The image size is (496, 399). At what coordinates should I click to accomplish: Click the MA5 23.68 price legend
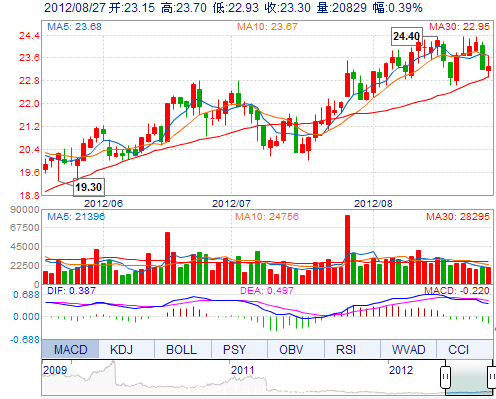click(x=74, y=26)
